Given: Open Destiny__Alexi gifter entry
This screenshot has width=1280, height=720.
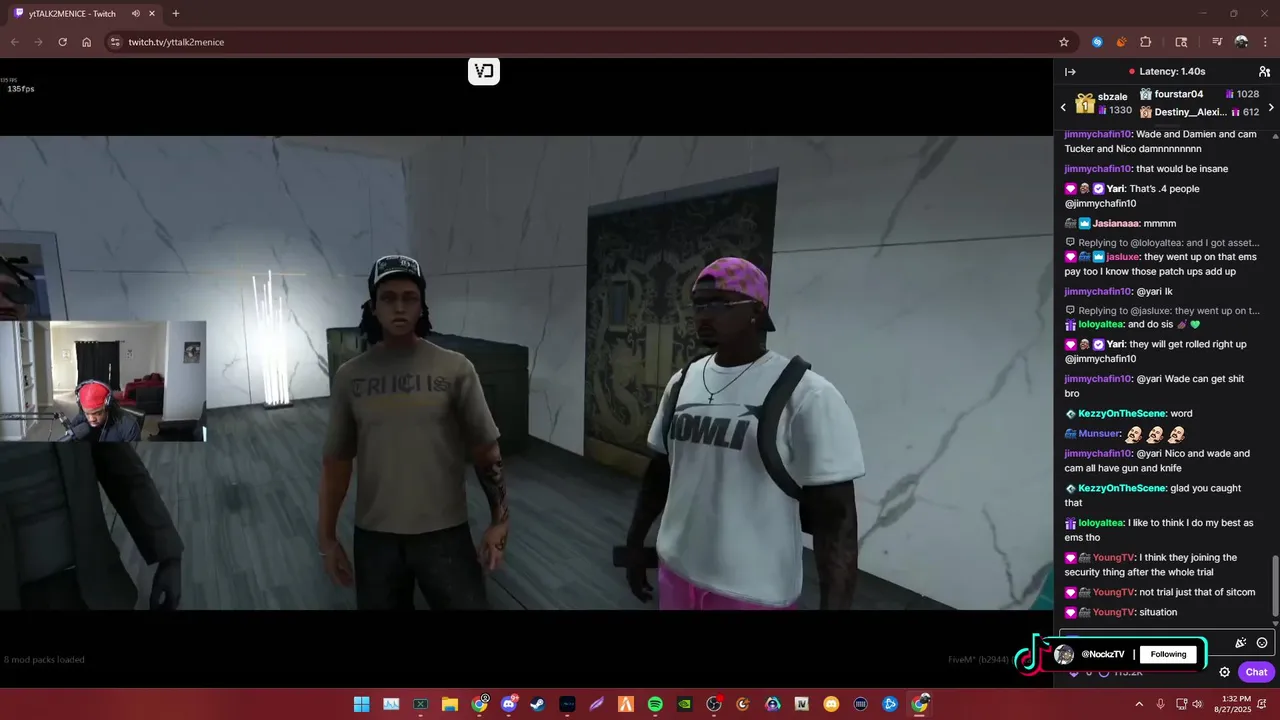Looking at the screenshot, I should 1199,112.
